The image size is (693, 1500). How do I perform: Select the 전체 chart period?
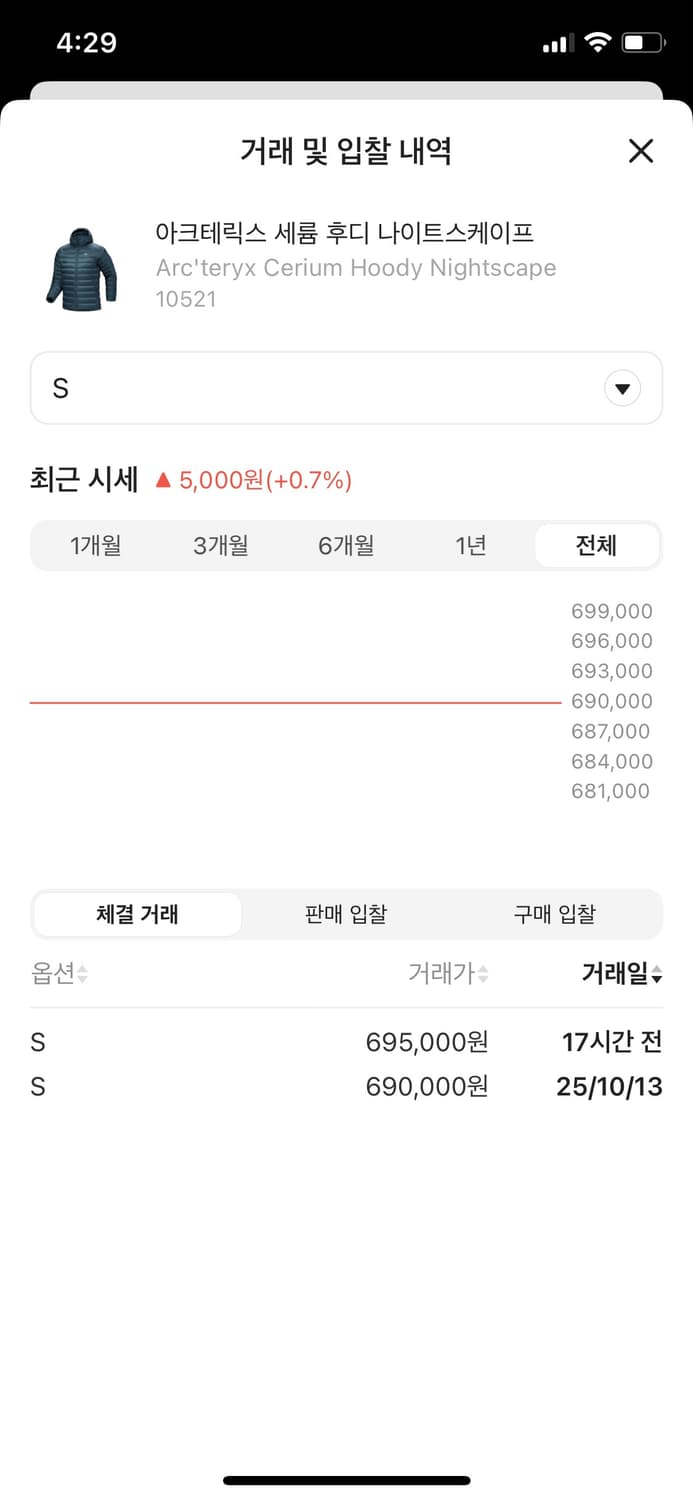pyautogui.click(x=596, y=545)
